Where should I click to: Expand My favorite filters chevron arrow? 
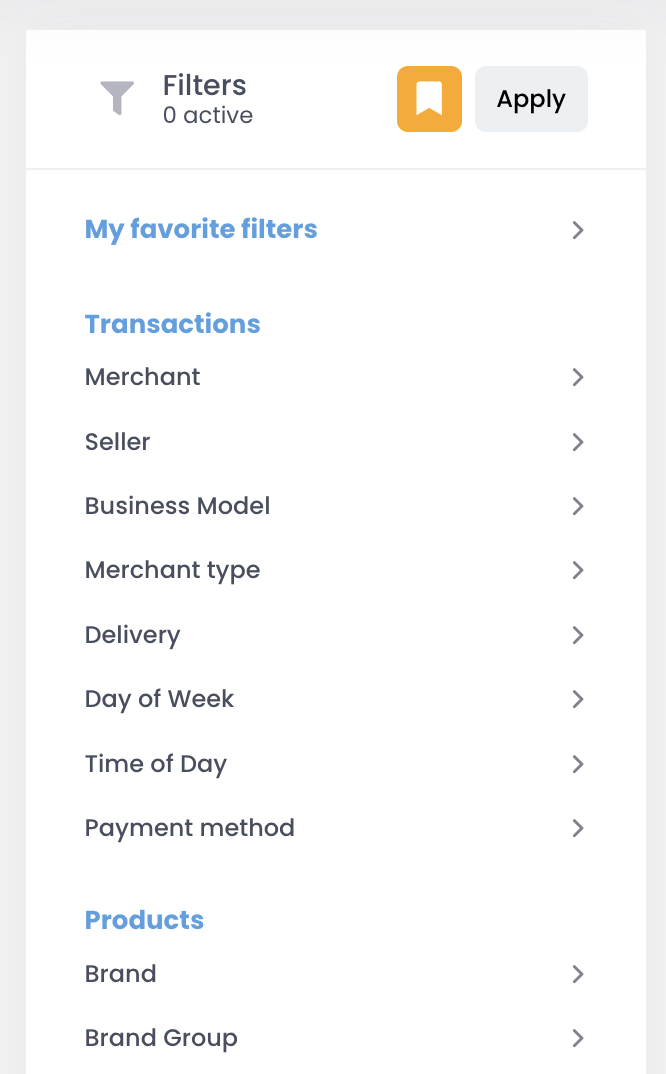(x=578, y=230)
